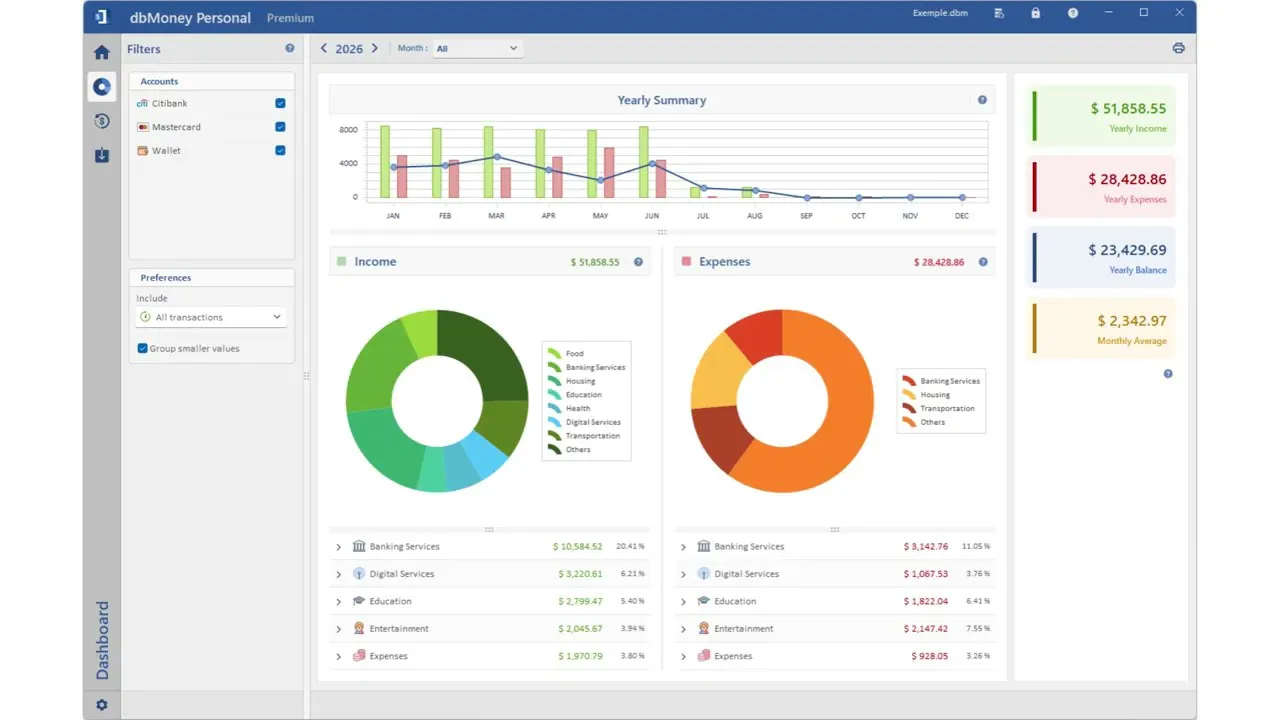Click the Yearly Balance card
The height and width of the screenshot is (720, 1280).
(1102, 258)
